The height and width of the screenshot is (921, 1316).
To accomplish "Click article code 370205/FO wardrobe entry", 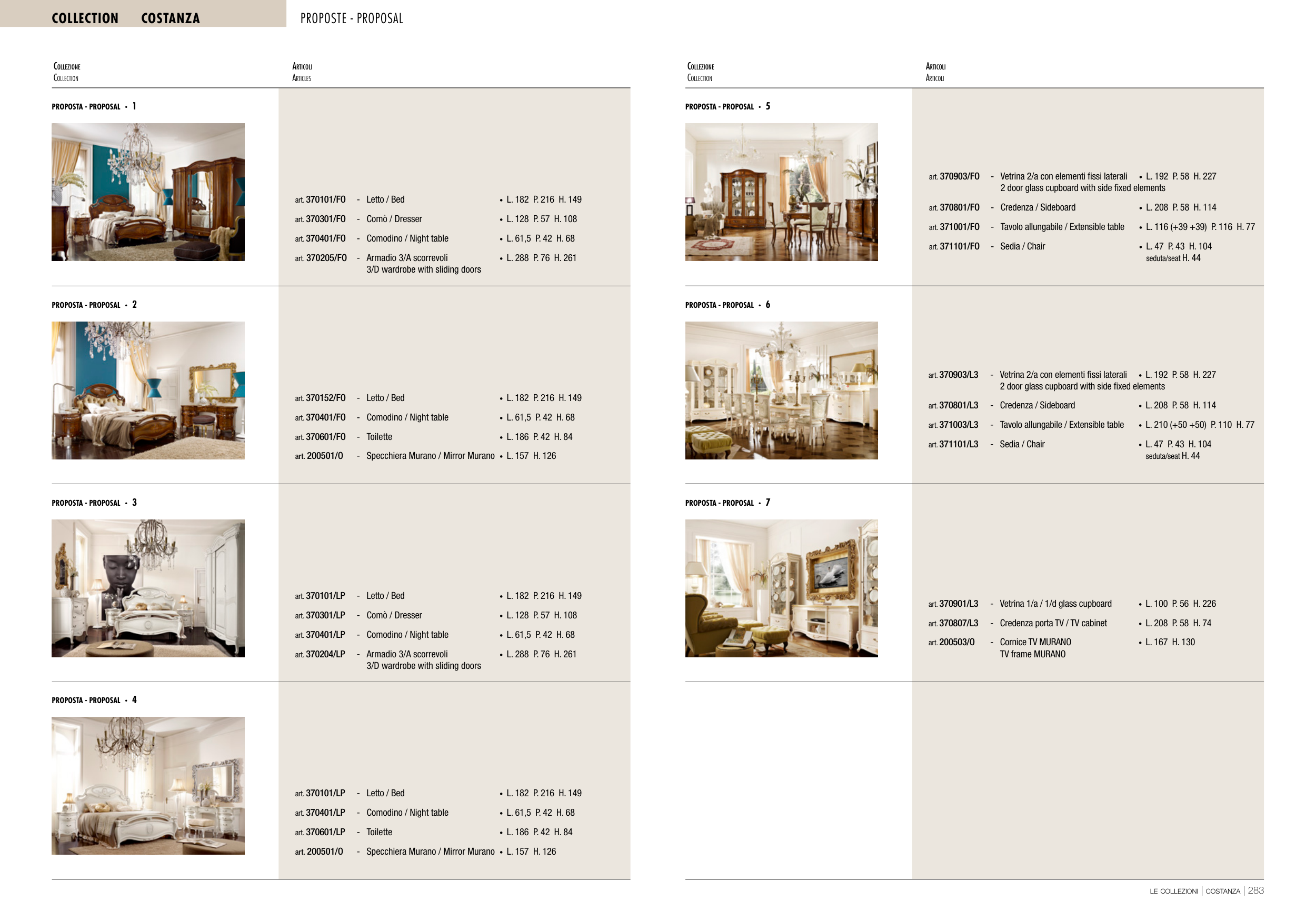I will [325, 258].
